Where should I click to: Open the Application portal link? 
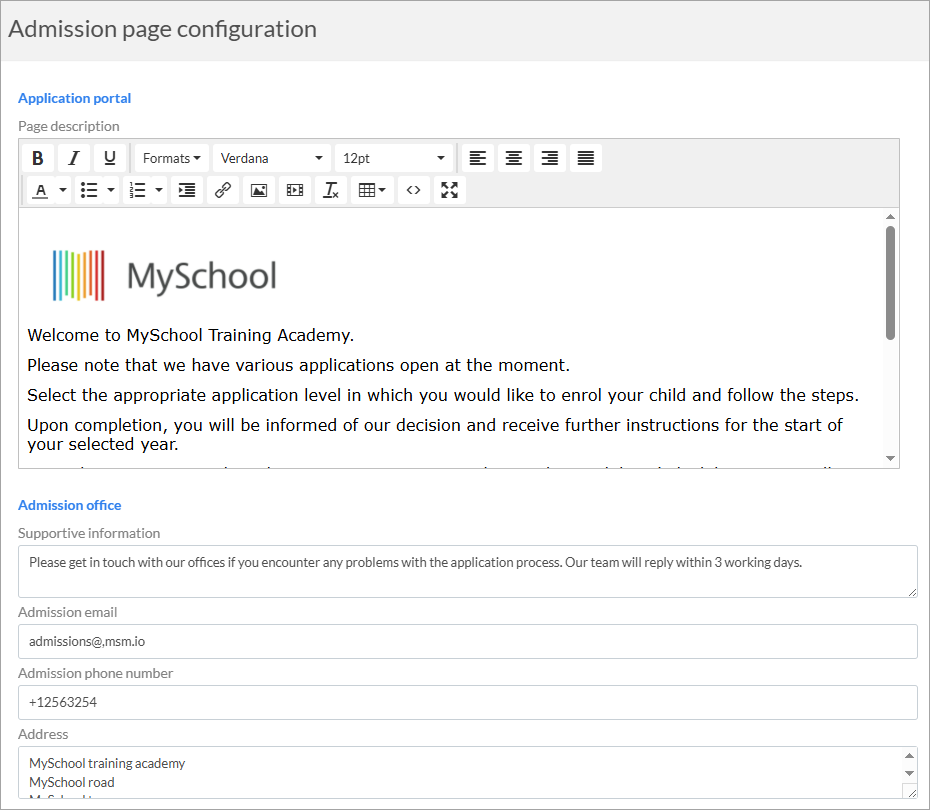[x=74, y=98]
